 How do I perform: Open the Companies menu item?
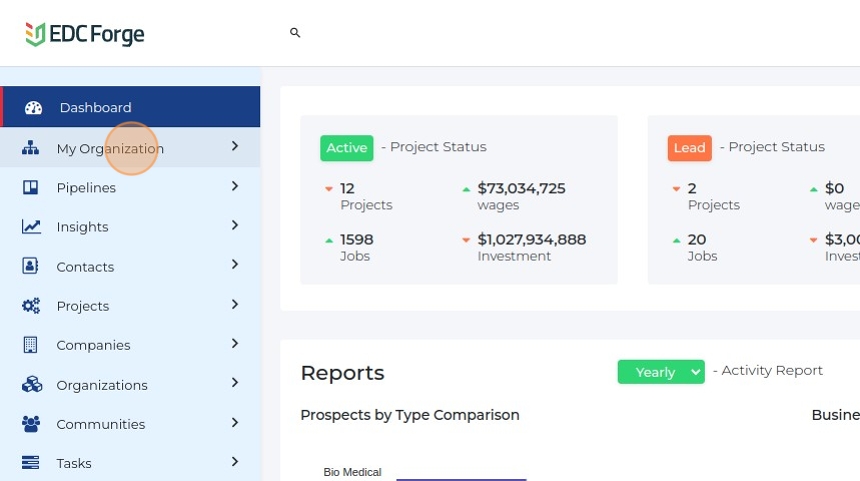tap(130, 345)
